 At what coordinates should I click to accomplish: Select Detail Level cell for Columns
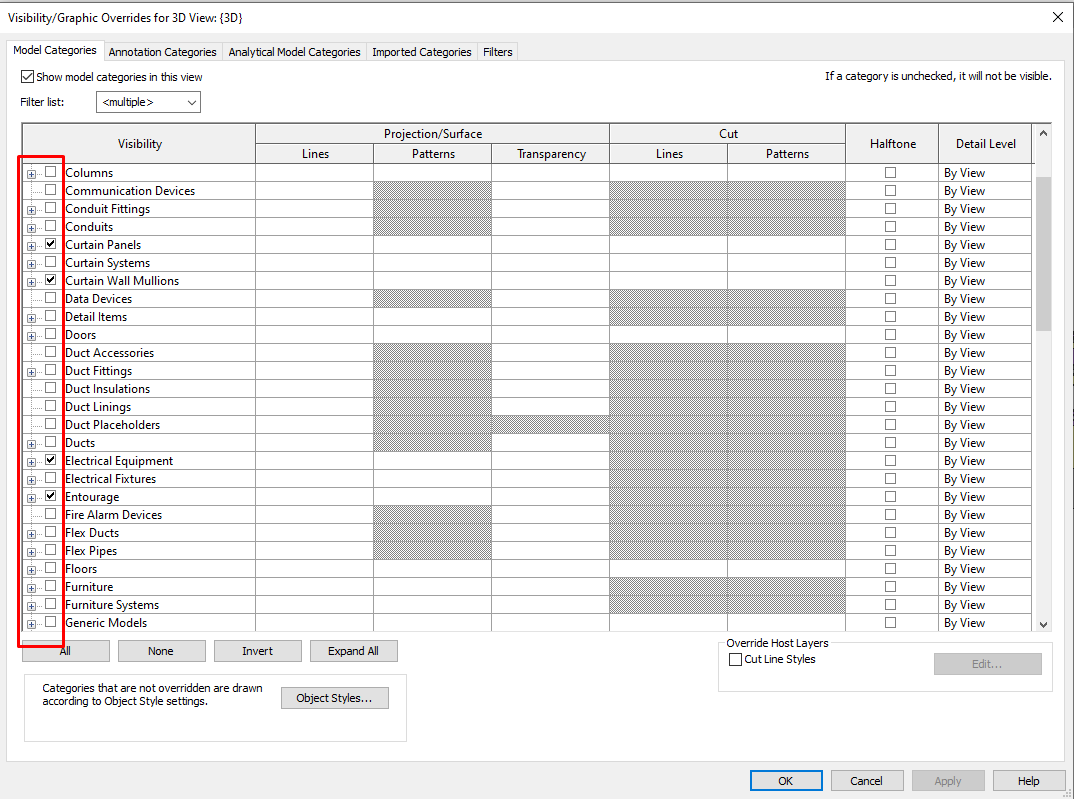[x=985, y=173]
